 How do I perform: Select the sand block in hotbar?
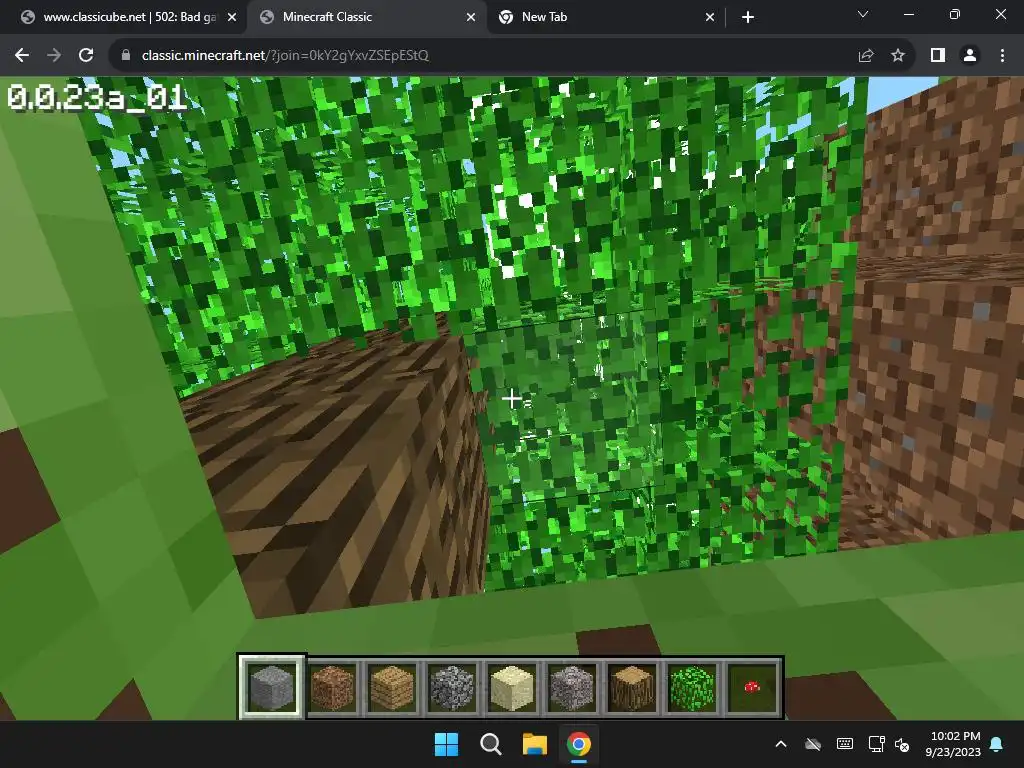[x=512, y=688]
